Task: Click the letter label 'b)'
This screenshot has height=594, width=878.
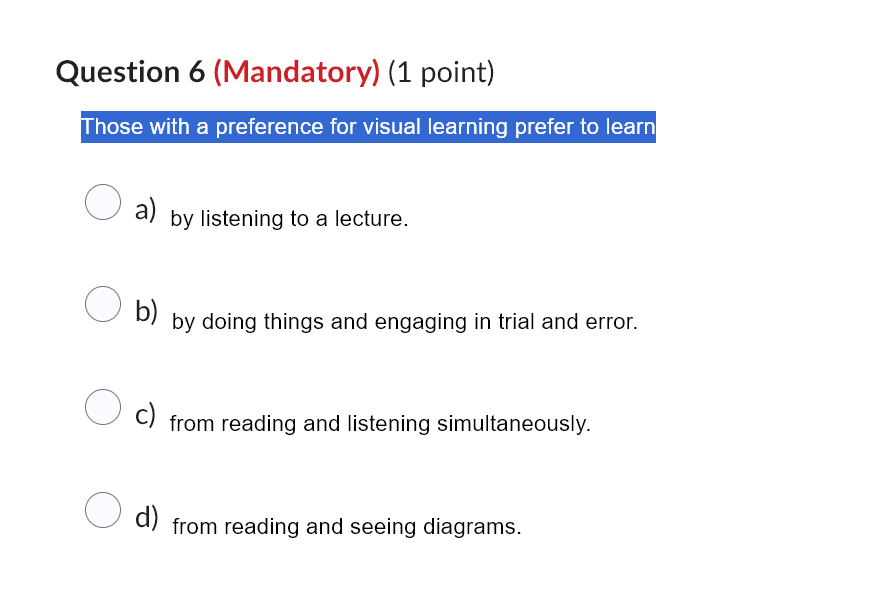Action: (147, 312)
